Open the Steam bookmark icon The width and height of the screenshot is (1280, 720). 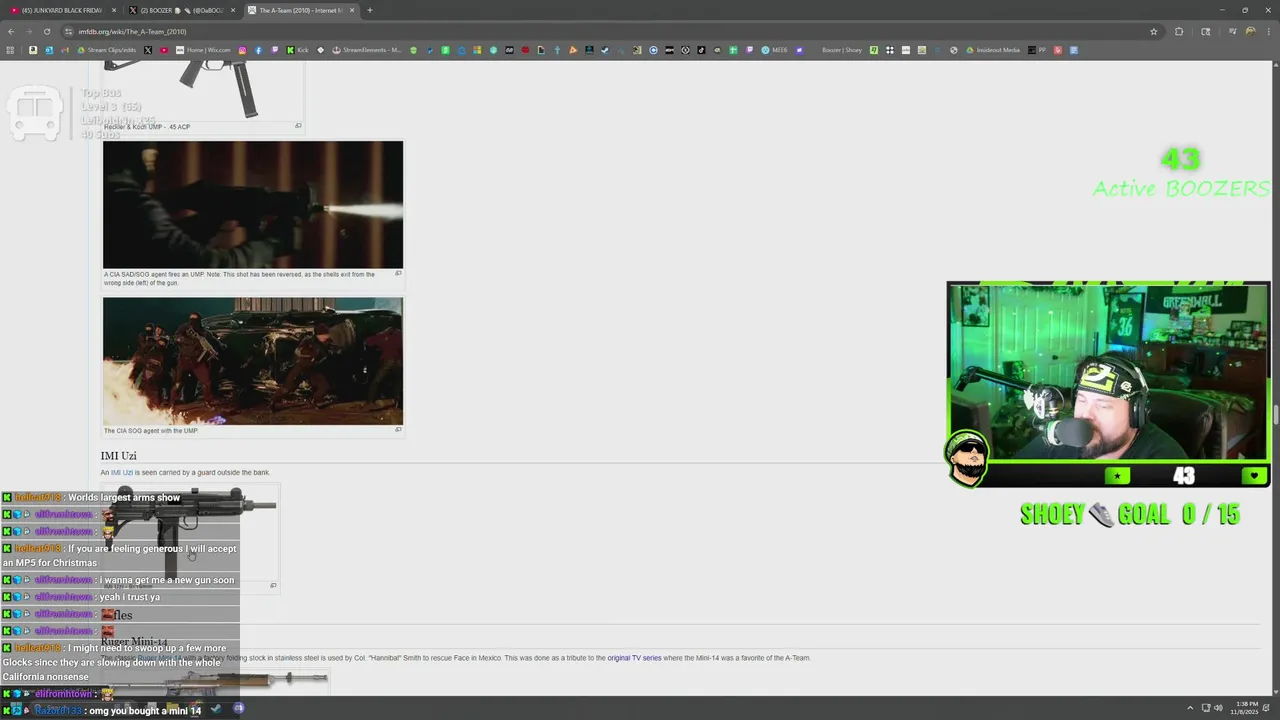click(605, 50)
